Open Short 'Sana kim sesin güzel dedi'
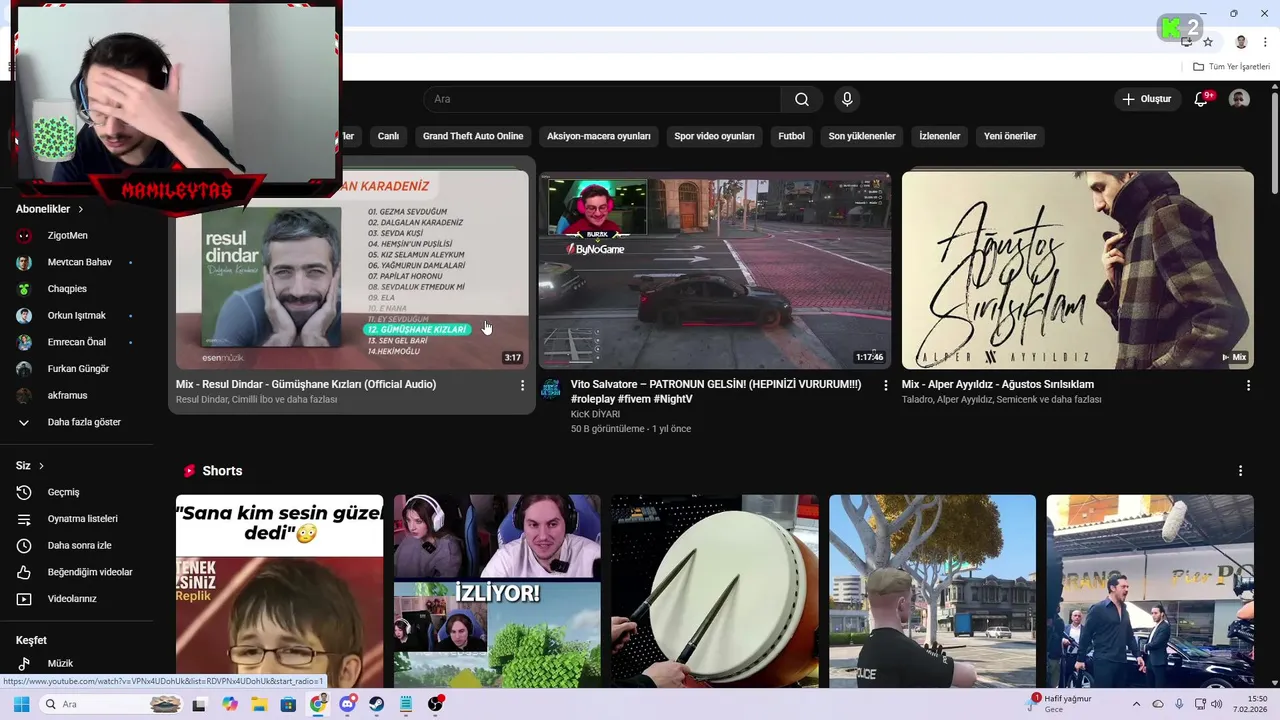The image size is (1280, 720). click(x=279, y=591)
